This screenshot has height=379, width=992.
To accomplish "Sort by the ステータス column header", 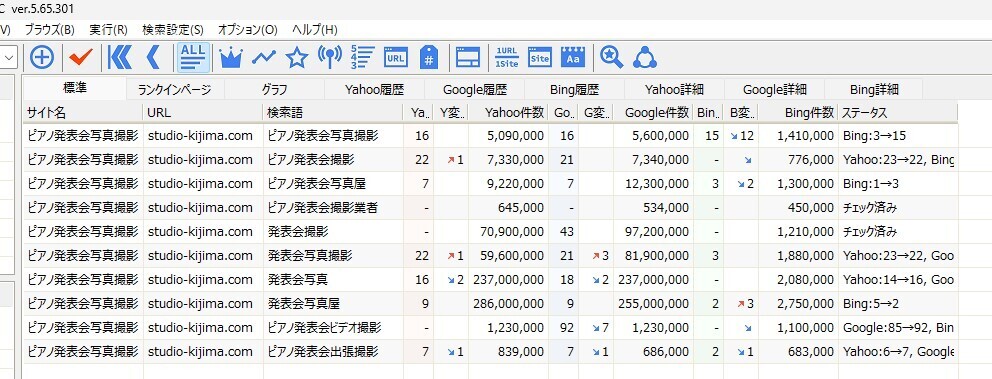I will tap(898, 112).
